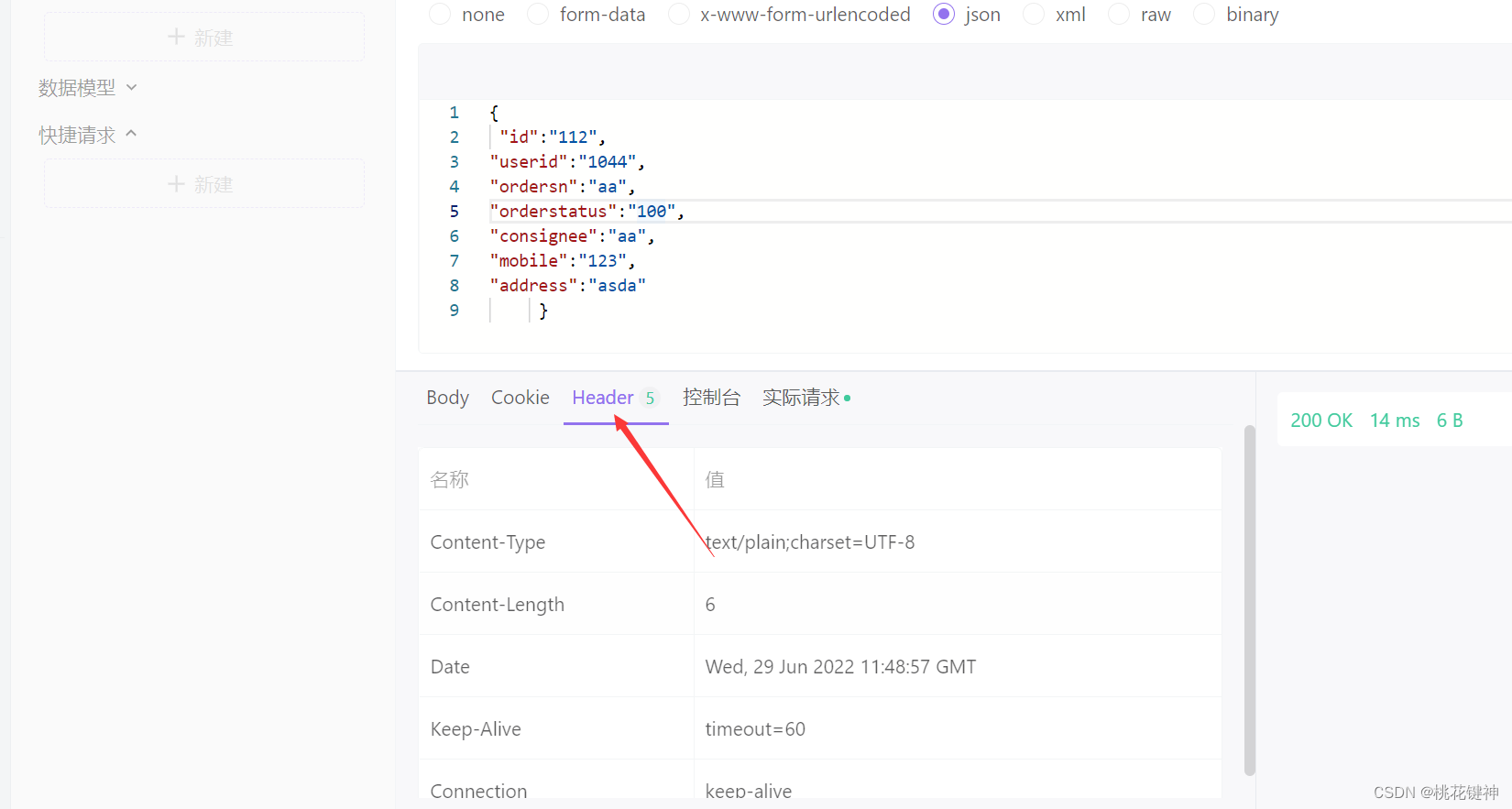This screenshot has width=1512, height=809.
Task: Open the Cookie response tab
Action: [520, 398]
